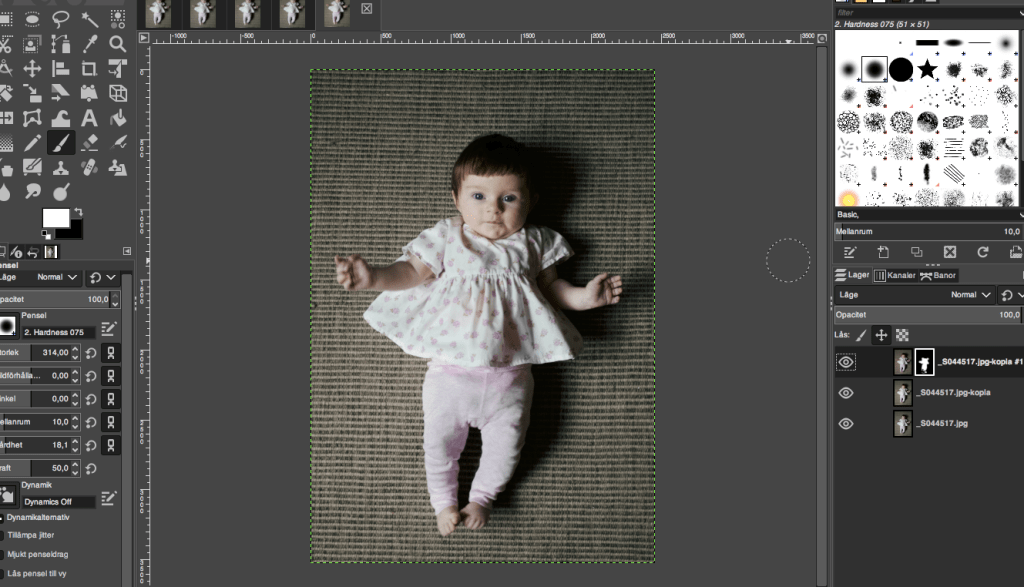Viewport: 1024px width, 587px height.
Task: Hide the _S044517.jpg-kopia #1 layer
Action: coord(846,363)
